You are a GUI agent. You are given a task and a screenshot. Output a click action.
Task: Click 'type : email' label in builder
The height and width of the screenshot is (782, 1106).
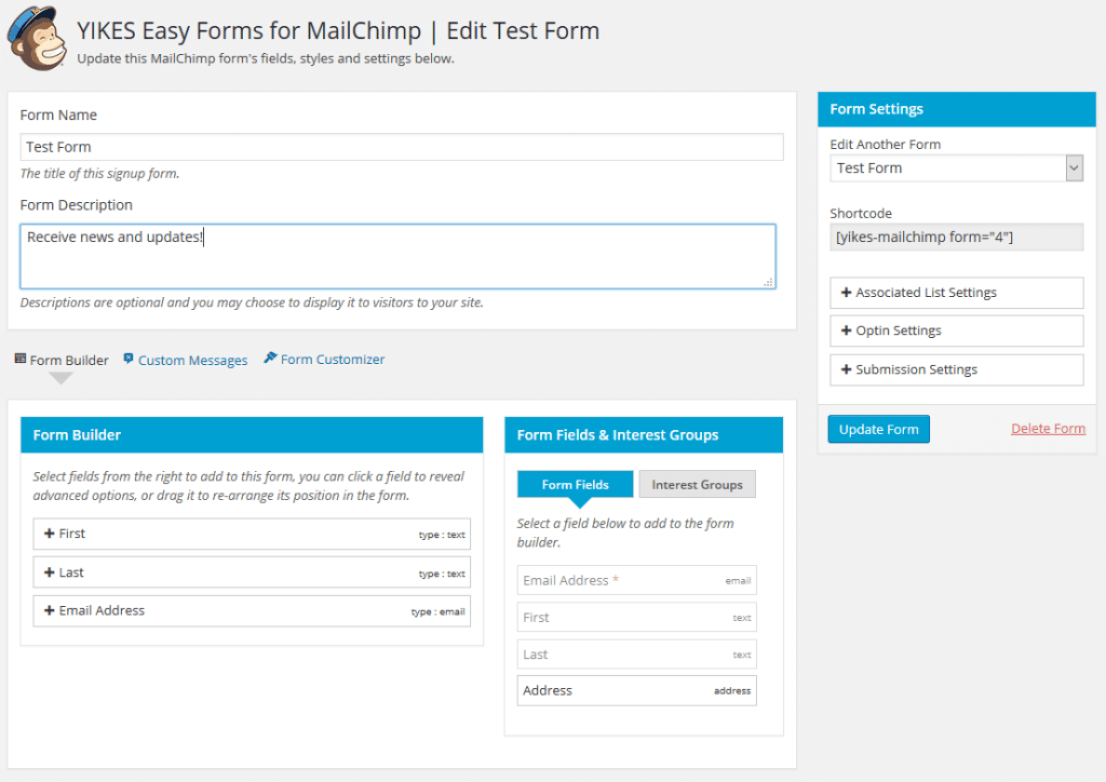tap(438, 612)
